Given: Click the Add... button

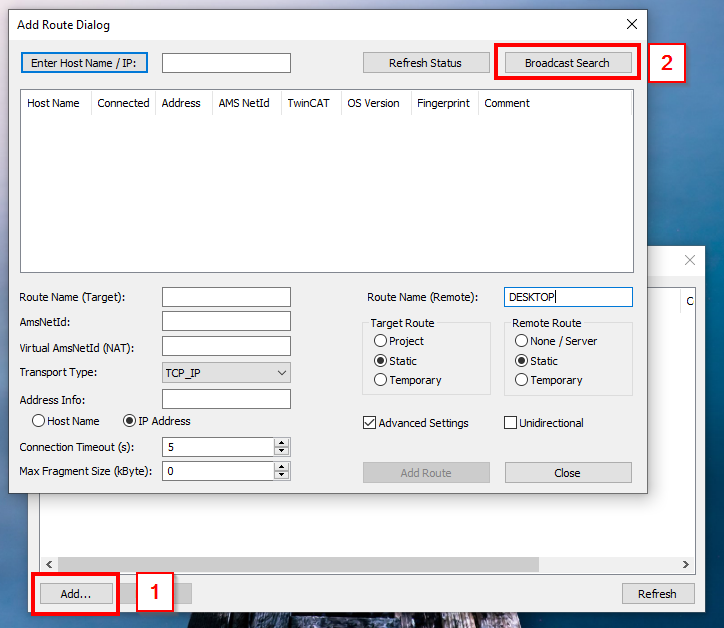Looking at the screenshot, I should click(x=76, y=594).
